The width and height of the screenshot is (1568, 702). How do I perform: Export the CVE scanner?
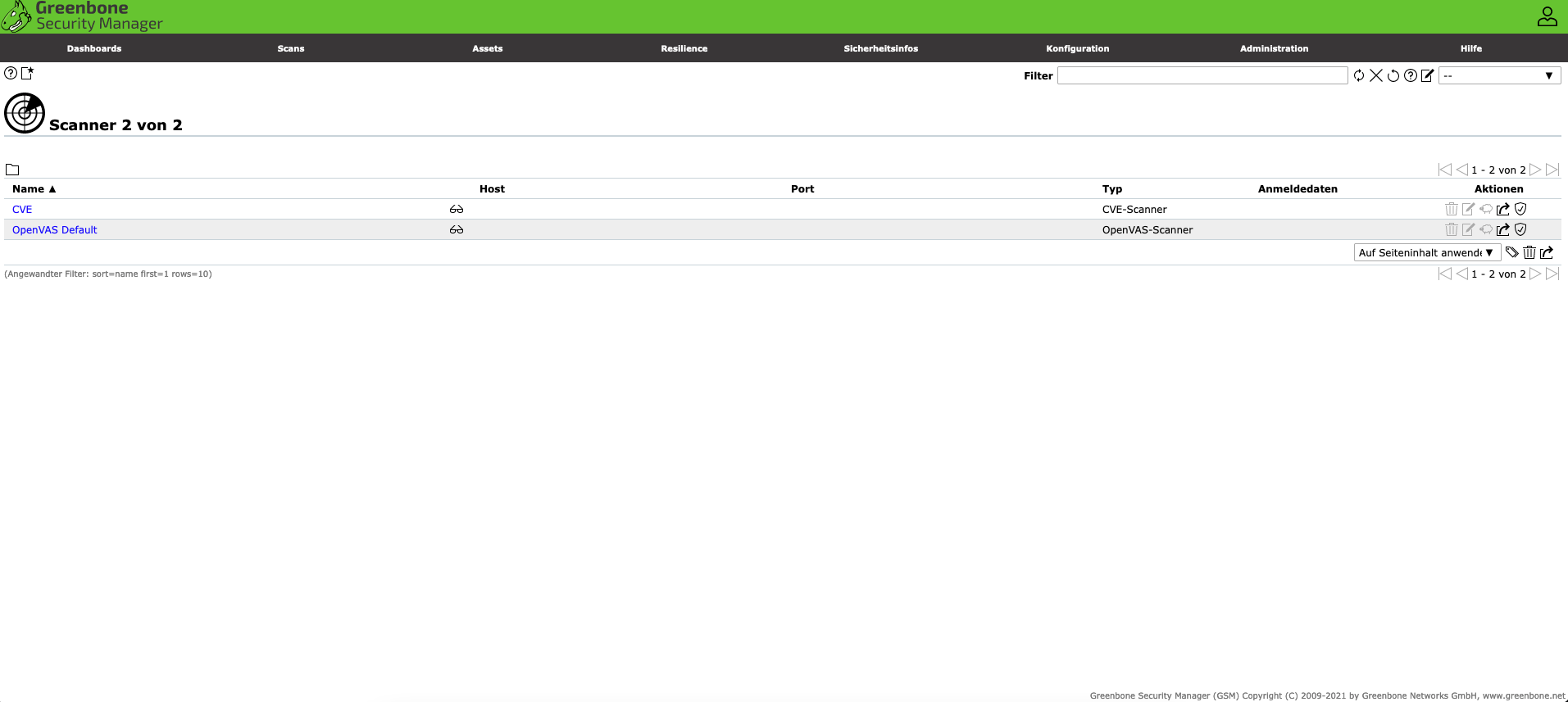(x=1502, y=209)
